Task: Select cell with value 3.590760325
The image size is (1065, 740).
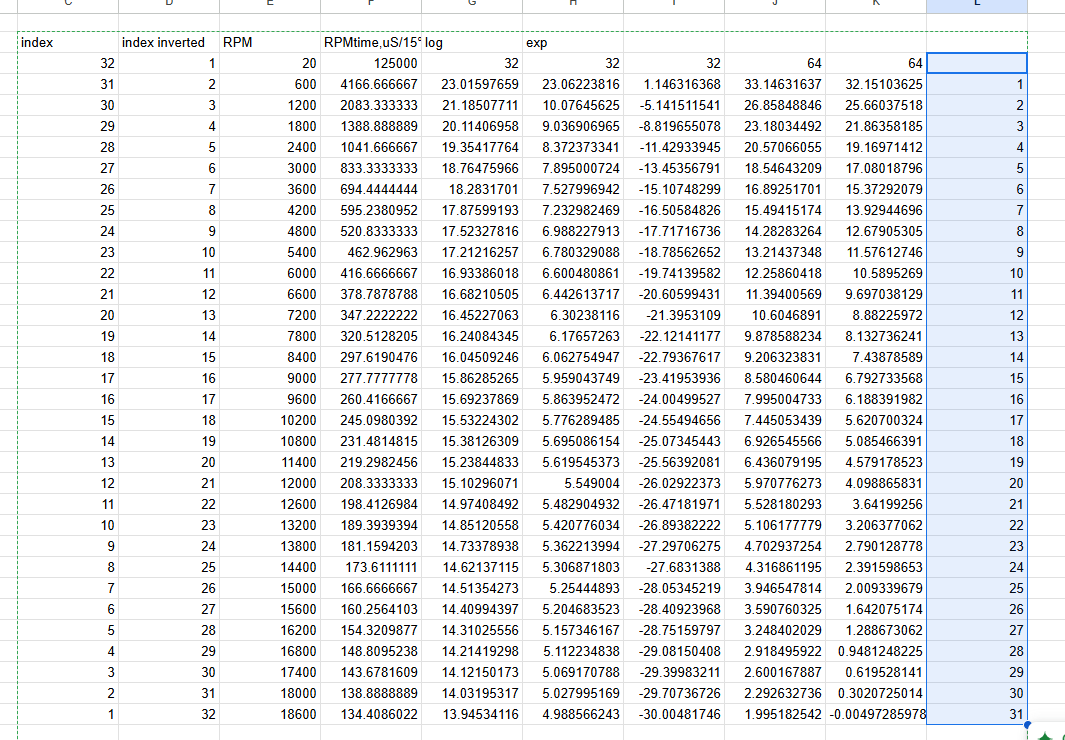Action: click(775, 610)
